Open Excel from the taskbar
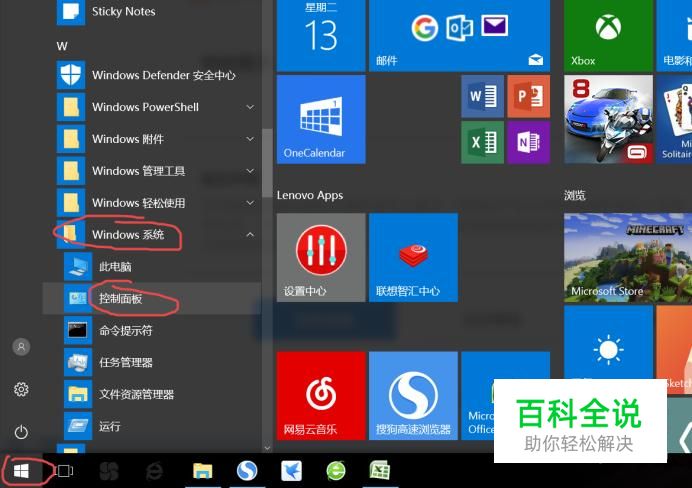This screenshot has height=488, width=692. tap(380, 471)
